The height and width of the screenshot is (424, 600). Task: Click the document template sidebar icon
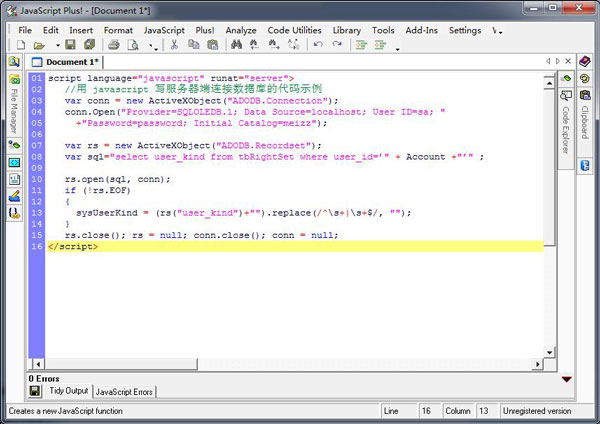click(14, 179)
